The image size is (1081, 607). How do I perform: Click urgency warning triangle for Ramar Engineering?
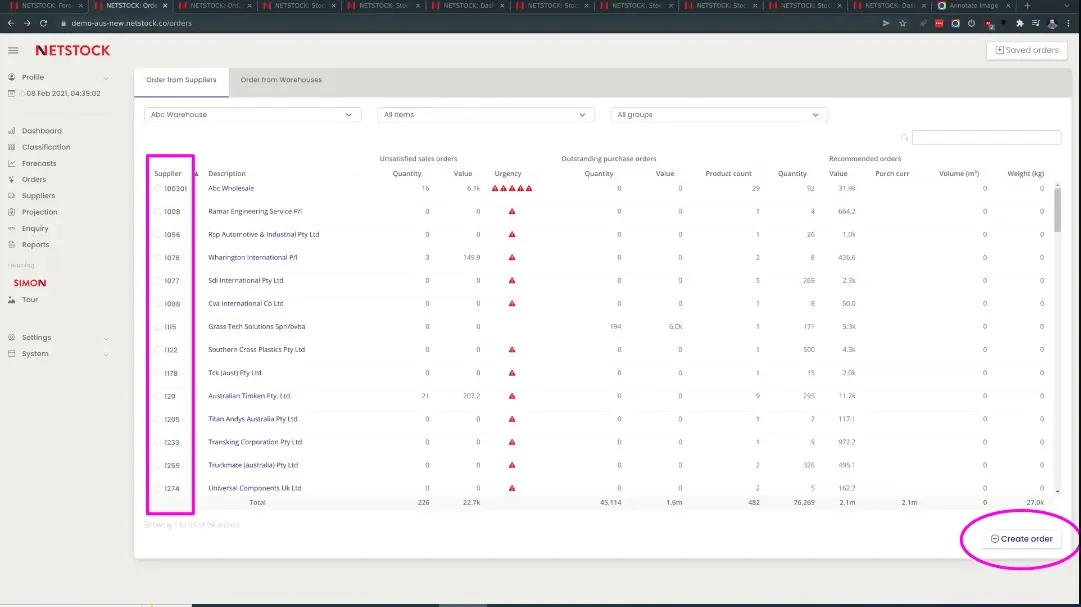pyautogui.click(x=512, y=211)
